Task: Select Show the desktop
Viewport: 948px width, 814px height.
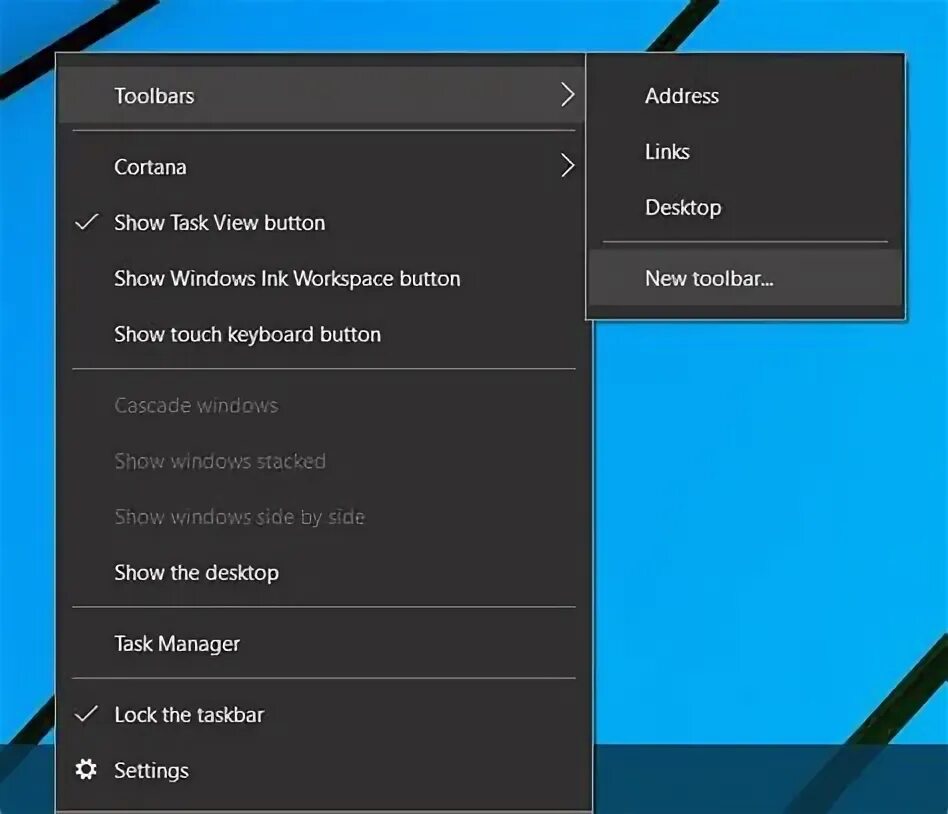Action: [x=323, y=572]
